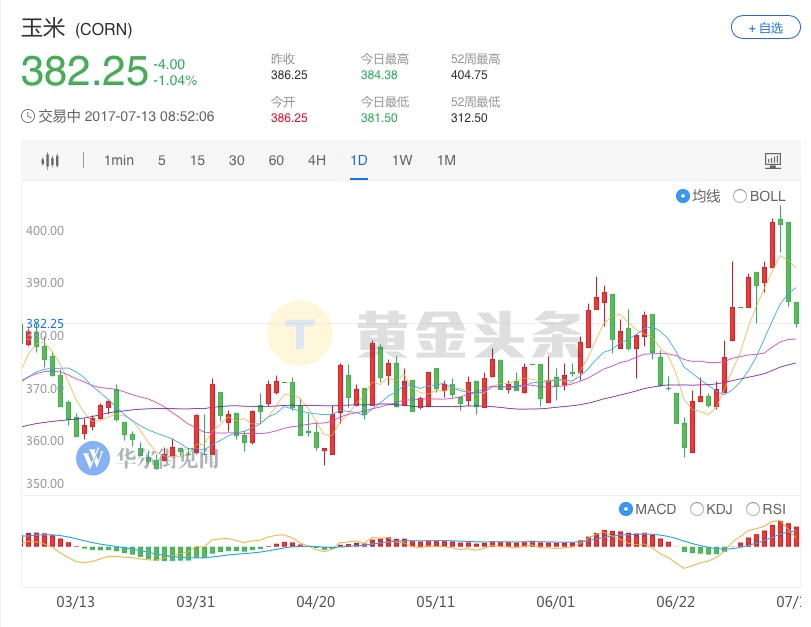Select the candlestick chart style icon
The width and height of the screenshot is (811, 627).
point(49,160)
